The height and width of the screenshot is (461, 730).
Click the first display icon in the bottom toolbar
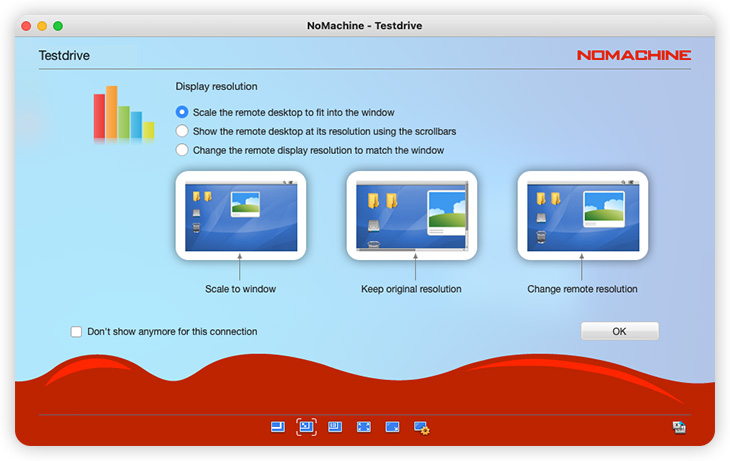[278, 427]
